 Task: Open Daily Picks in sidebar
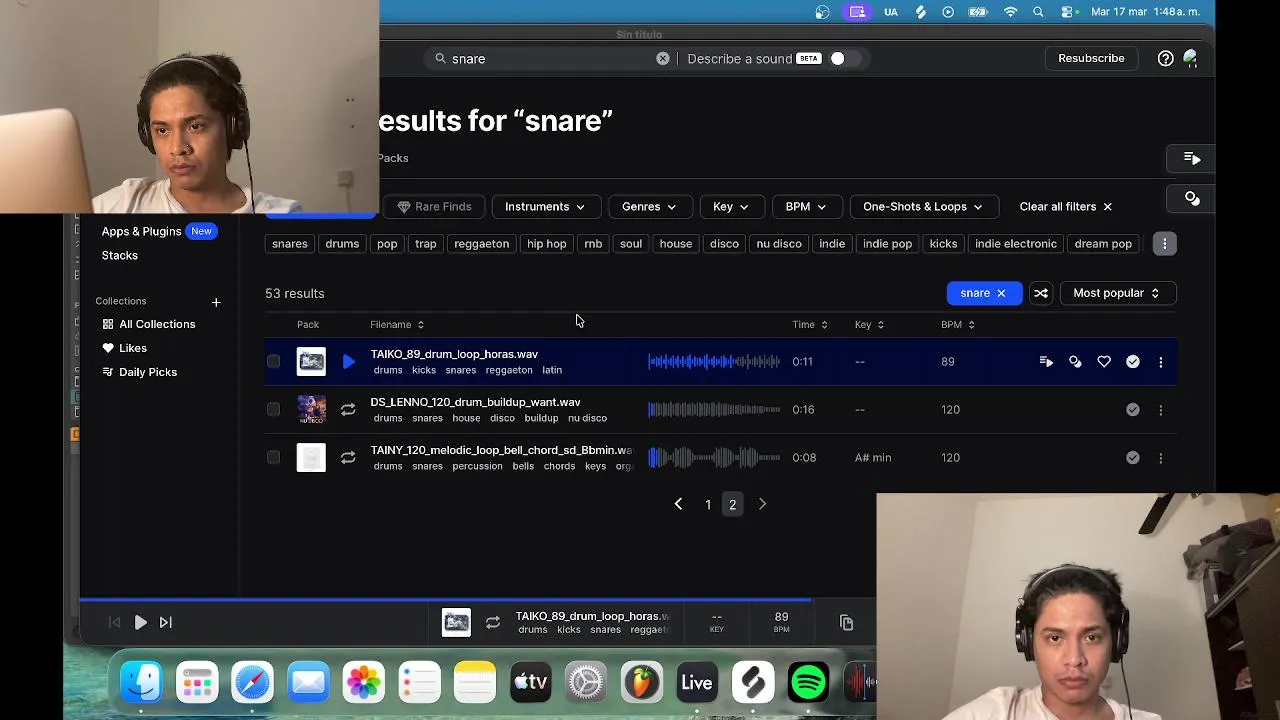(x=140, y=372)
